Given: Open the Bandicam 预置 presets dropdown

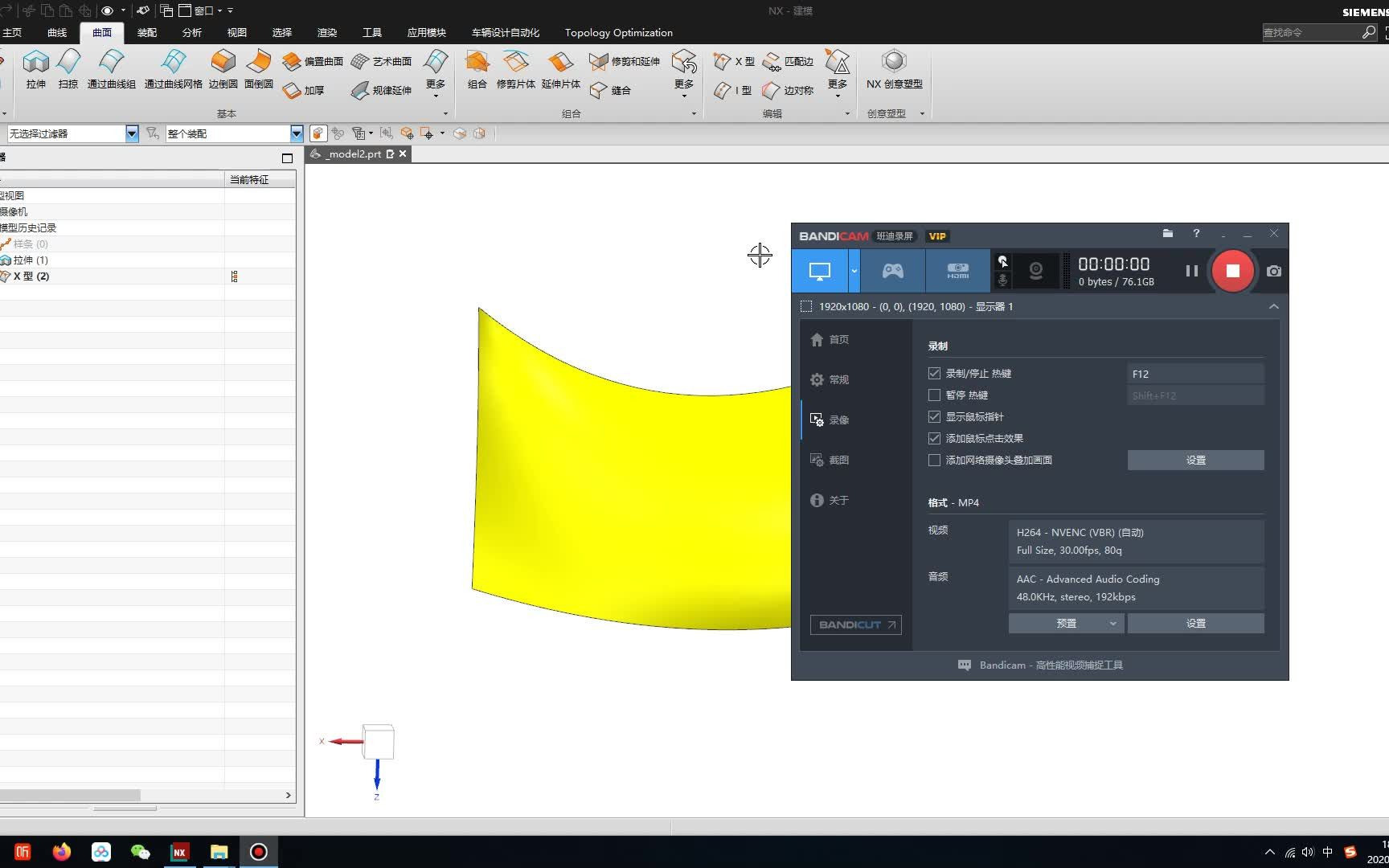Looking at the screenshot, I should tap(1066, 623).
